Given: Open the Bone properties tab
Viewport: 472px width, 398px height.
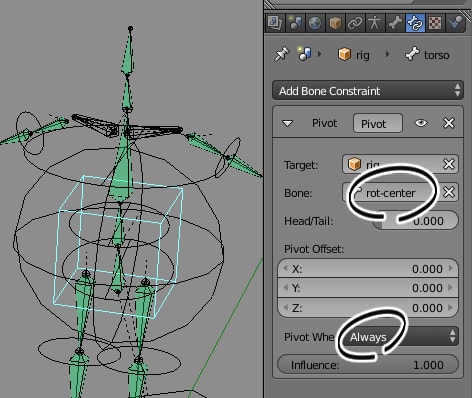Looking at the screenshot, I should point(395,23).
